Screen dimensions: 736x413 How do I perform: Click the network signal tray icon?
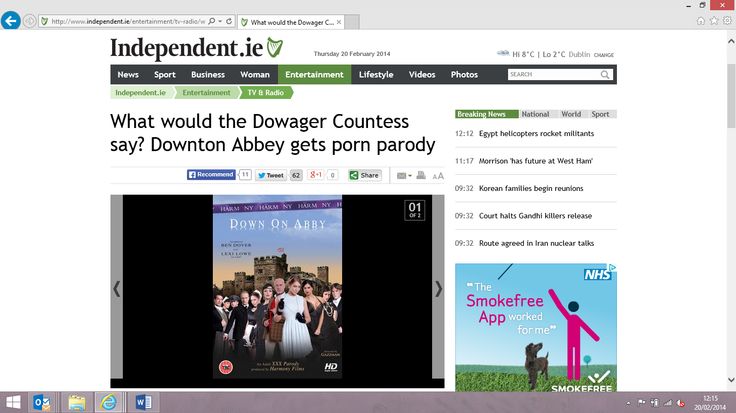(x=667, y=403)
